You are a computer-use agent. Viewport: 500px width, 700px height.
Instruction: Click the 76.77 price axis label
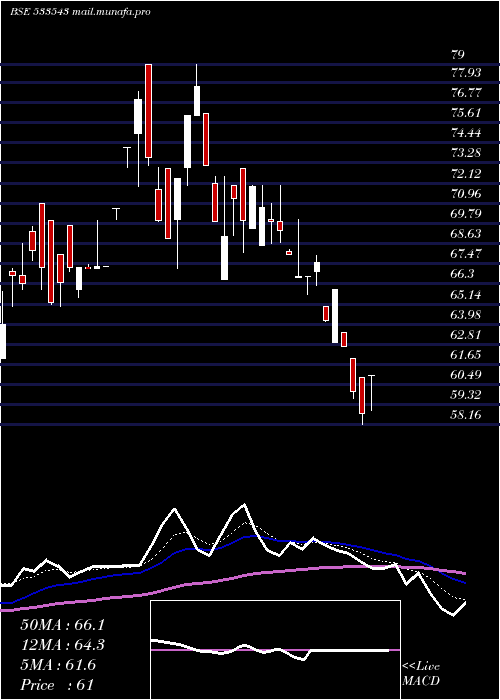pos(466,93)
